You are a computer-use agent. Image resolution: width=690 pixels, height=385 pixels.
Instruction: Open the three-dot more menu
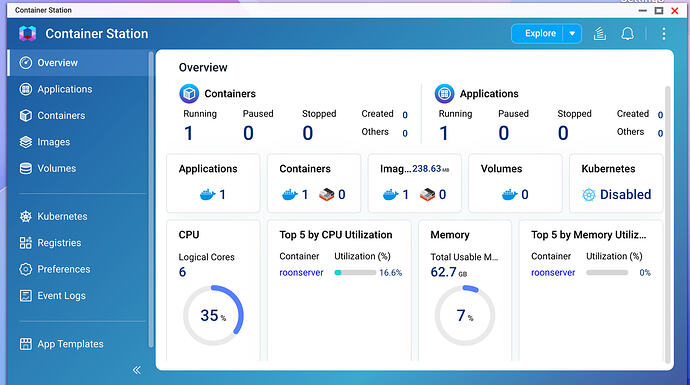point(664,33)
